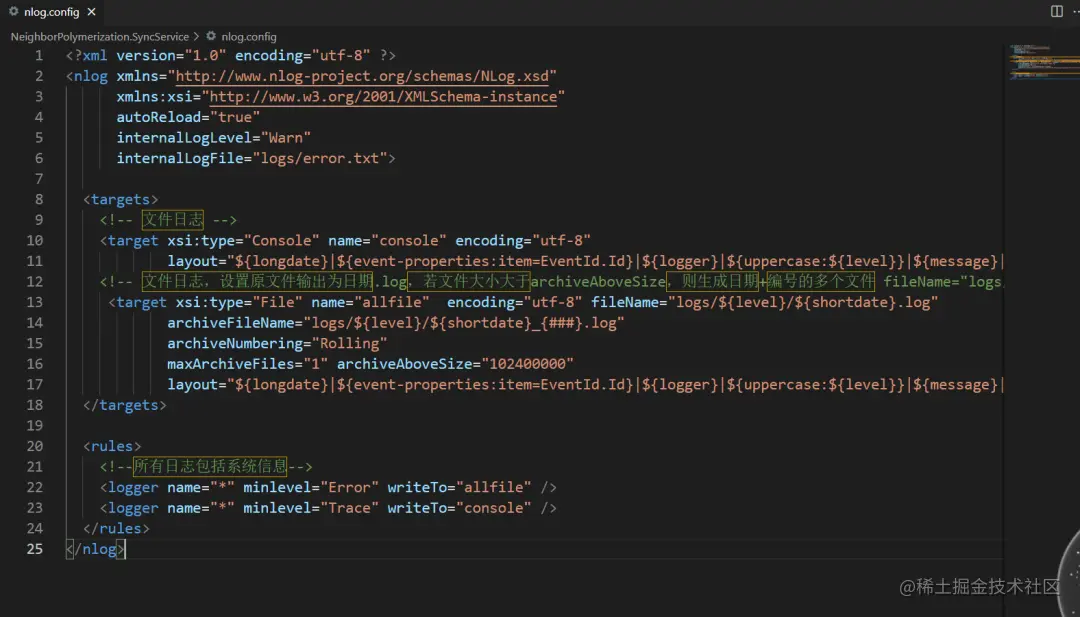Click line number 25 in gutter
The width and height of the screenshot is (1080, 617).
pos(35,549)
